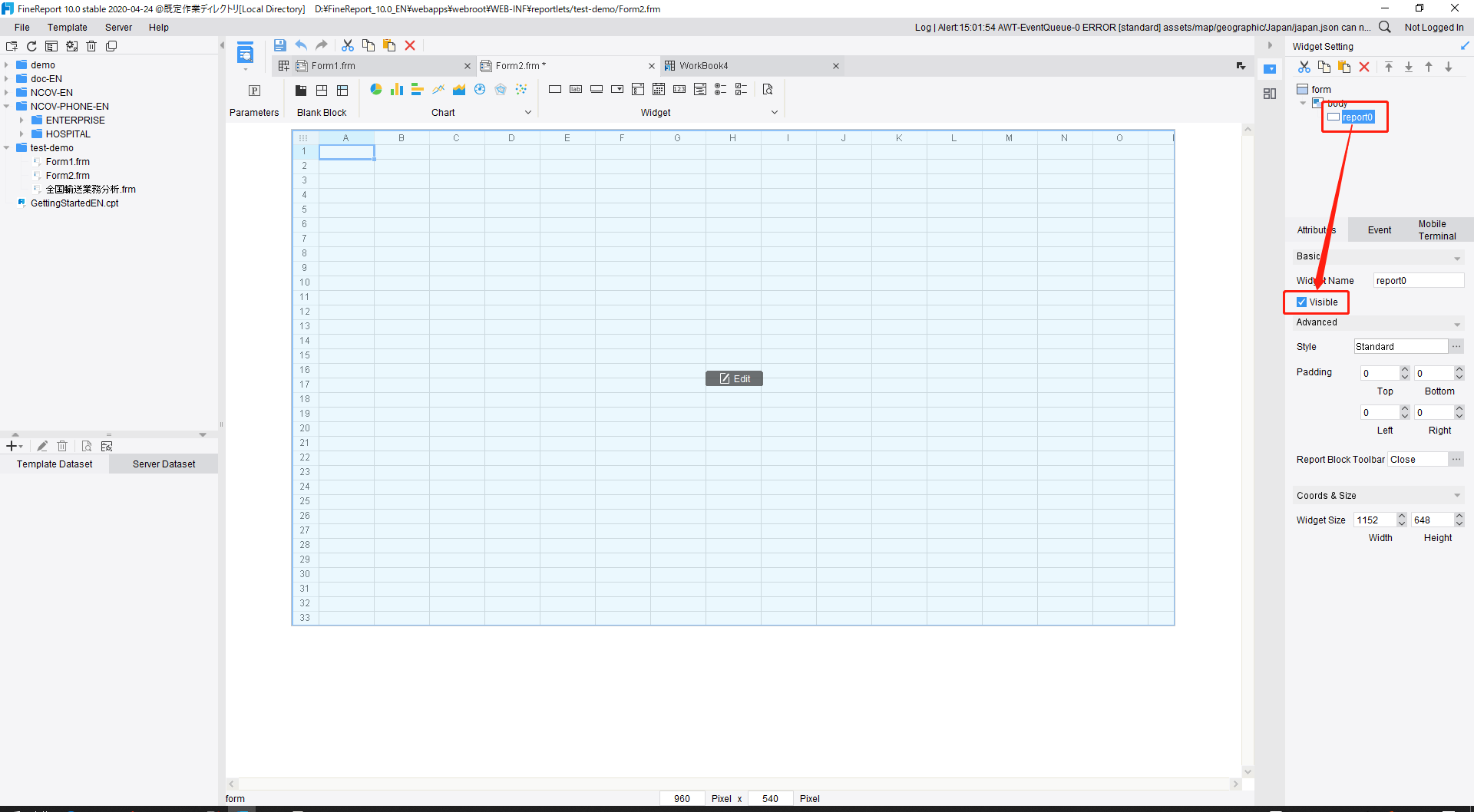Viewport: 1474px width, 812px height.
Task: Click the preview icon at toolbar left
Action: 245,53
